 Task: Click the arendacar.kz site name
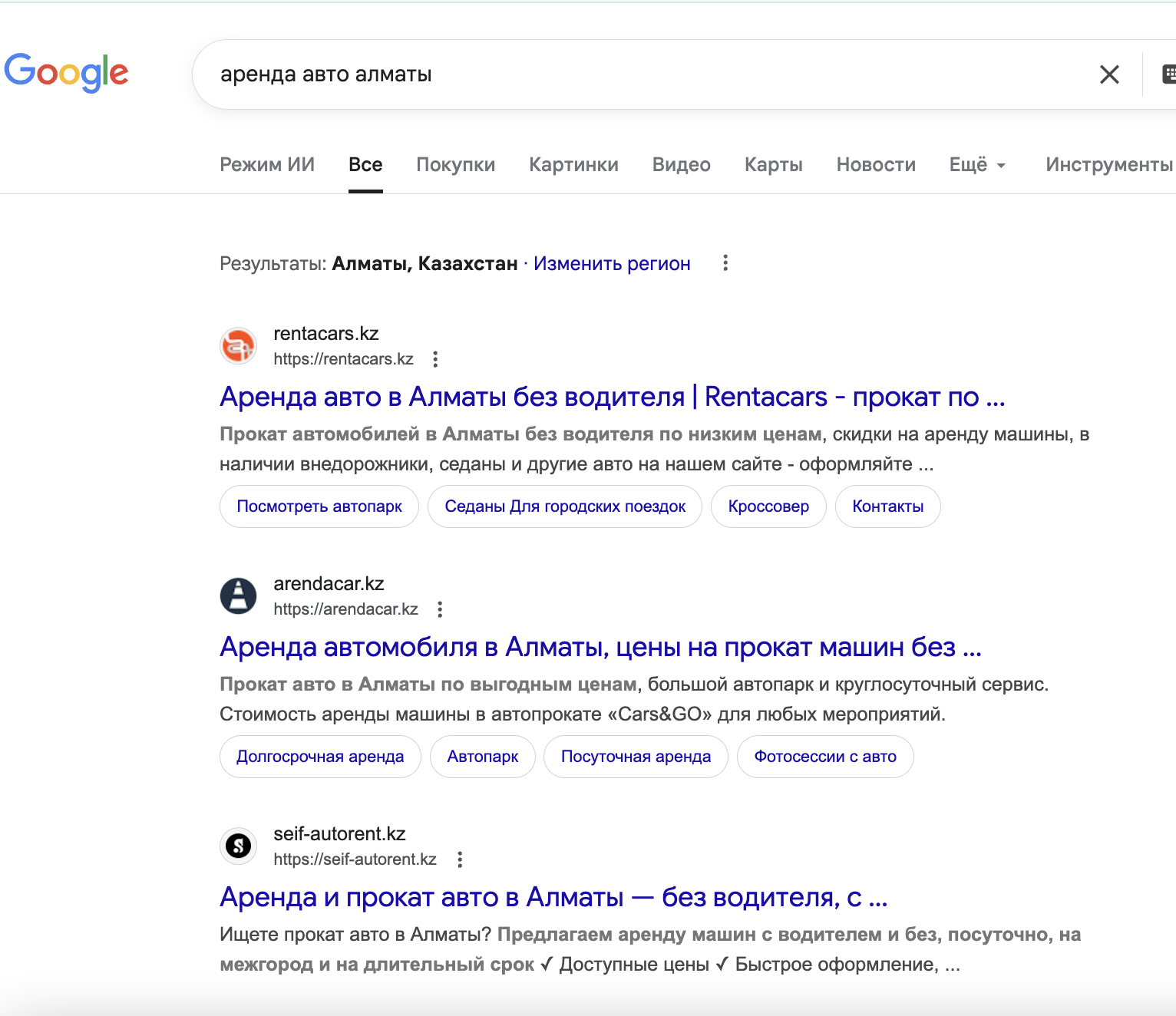click(x=329, y=583)
